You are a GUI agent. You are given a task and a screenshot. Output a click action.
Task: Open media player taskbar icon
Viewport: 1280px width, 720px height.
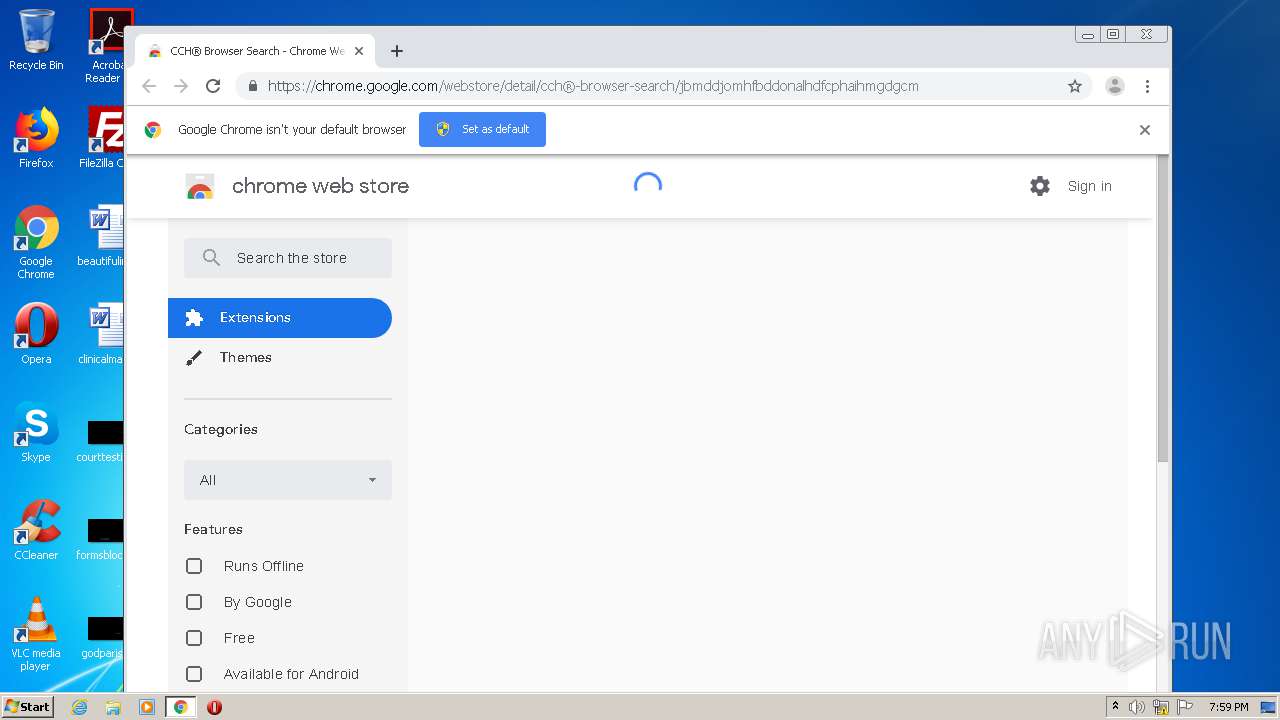(x=146, y=707)
